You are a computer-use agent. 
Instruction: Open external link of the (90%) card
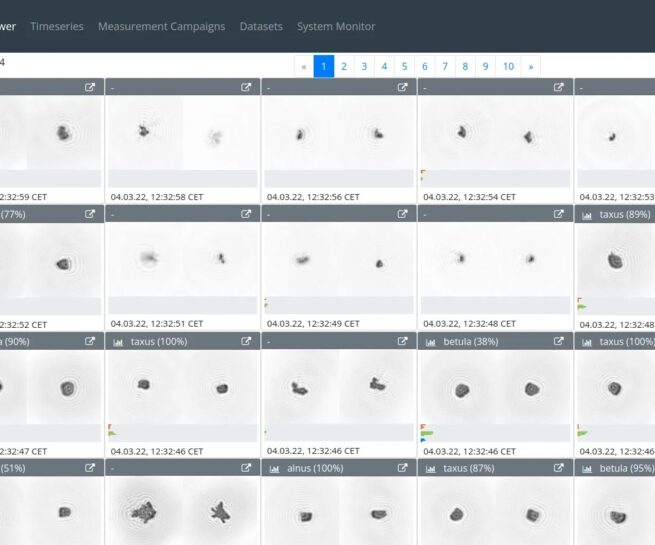(x=90, y=341)
